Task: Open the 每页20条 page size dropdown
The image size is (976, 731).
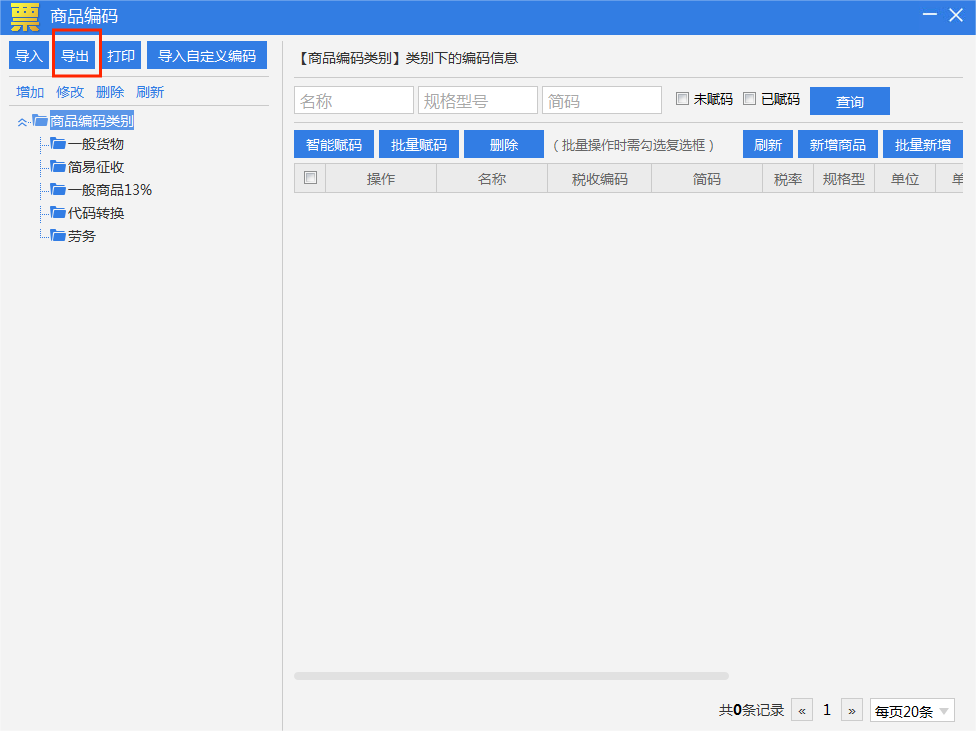Action: [x=912, y=710]
